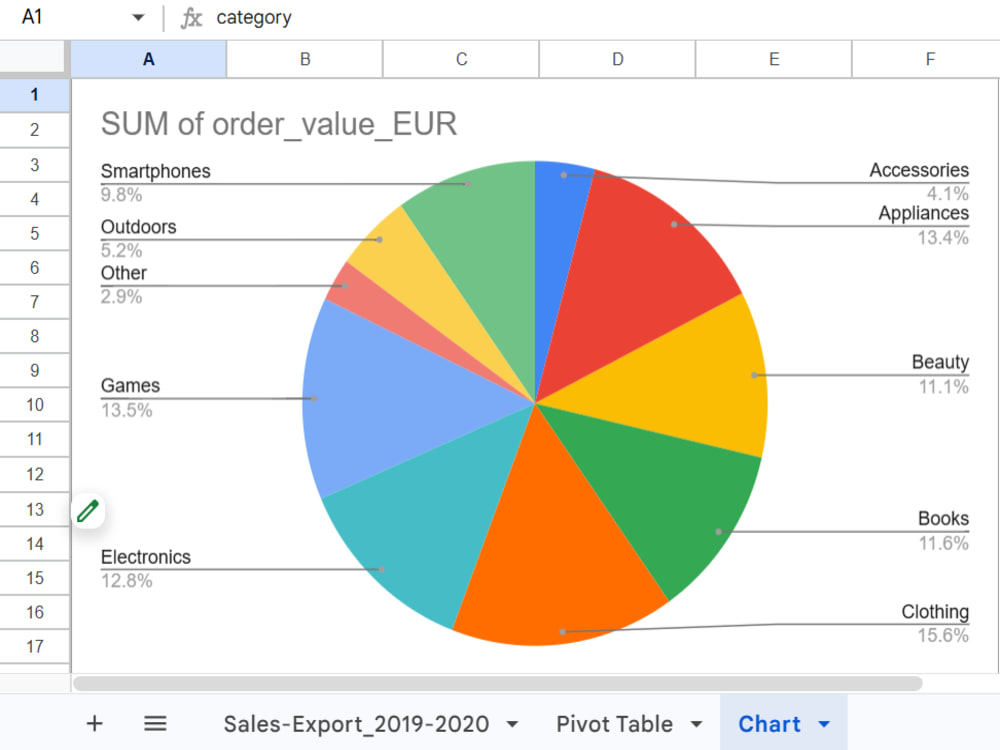
Task: Select row 17 header
Action: point(34,647)
